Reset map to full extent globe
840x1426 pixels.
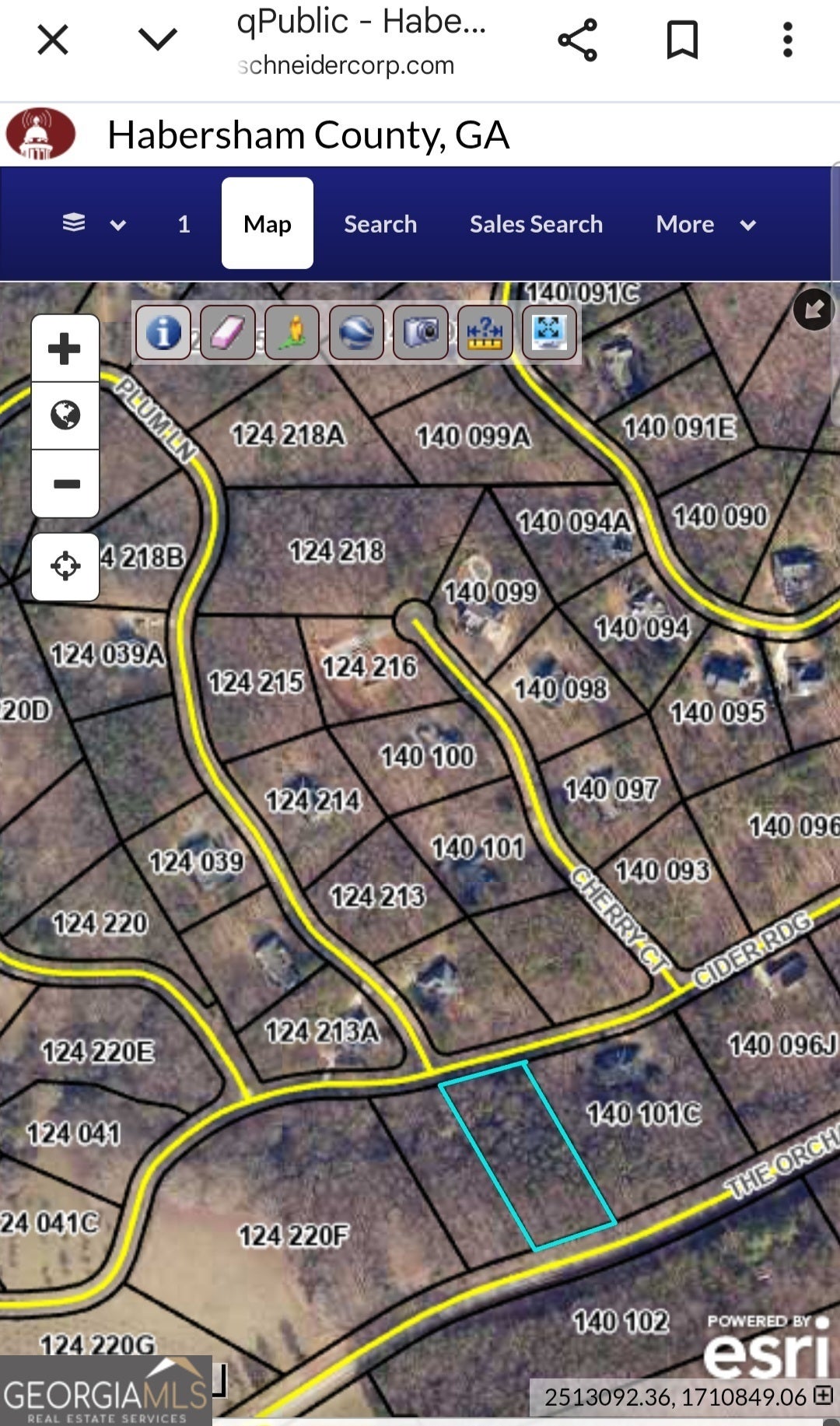[x=65, y=415]
